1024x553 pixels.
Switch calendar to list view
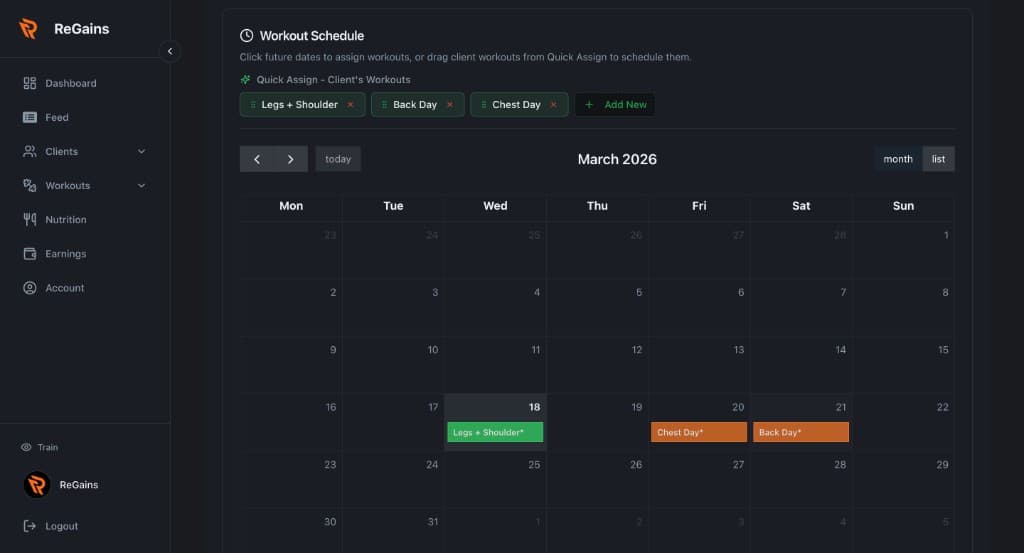tap(938, 159)
